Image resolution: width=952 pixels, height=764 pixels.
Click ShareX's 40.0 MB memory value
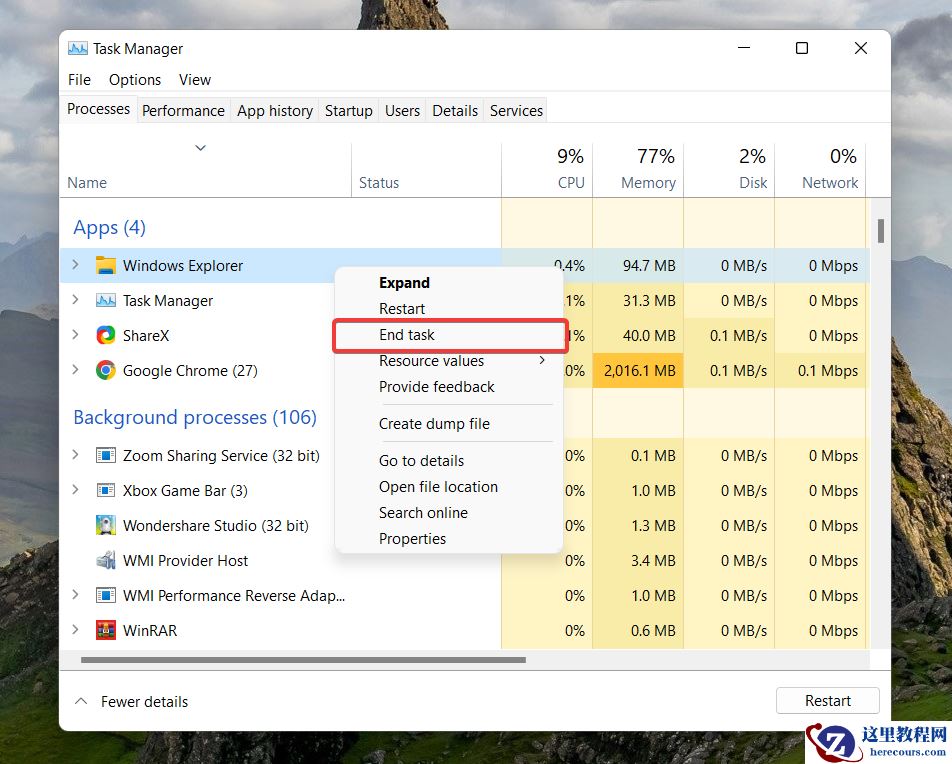(x=649, y=336)
